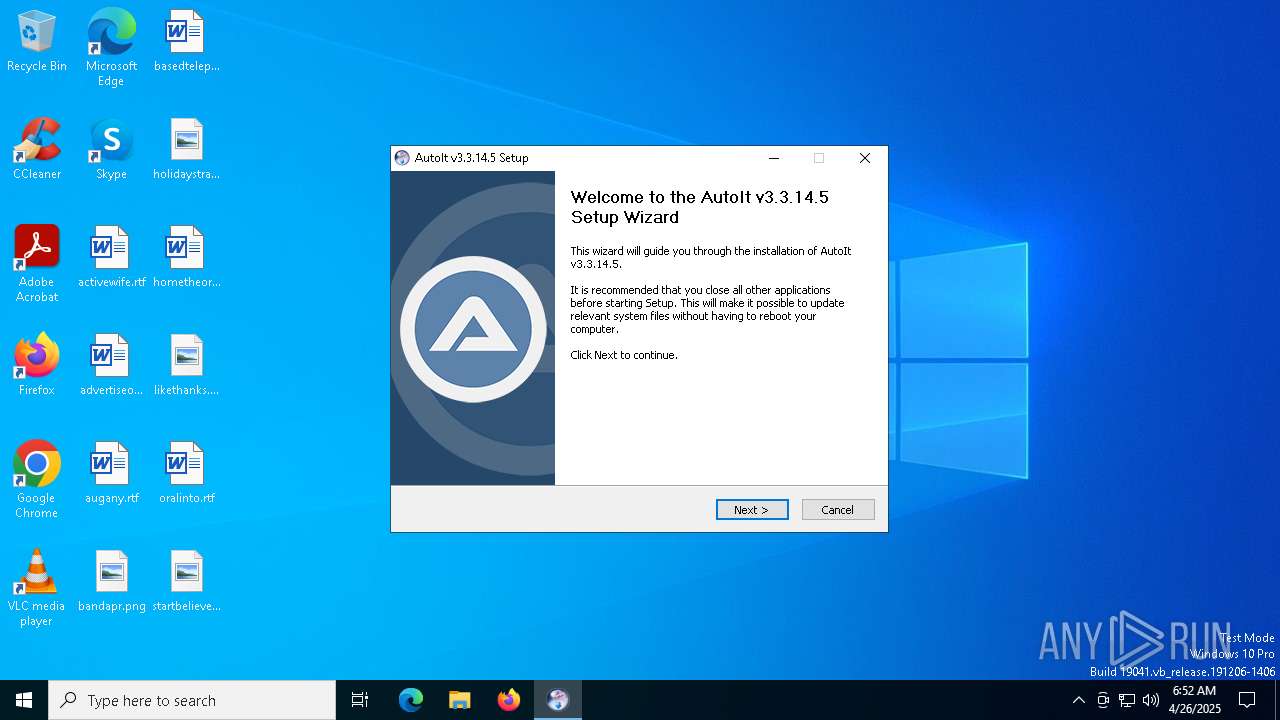
Task: Select the hometheor document icon
Action: (186, 257)
